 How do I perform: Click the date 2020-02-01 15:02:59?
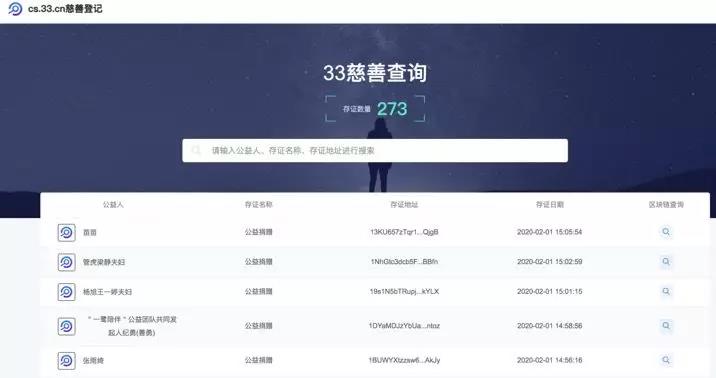550,262
